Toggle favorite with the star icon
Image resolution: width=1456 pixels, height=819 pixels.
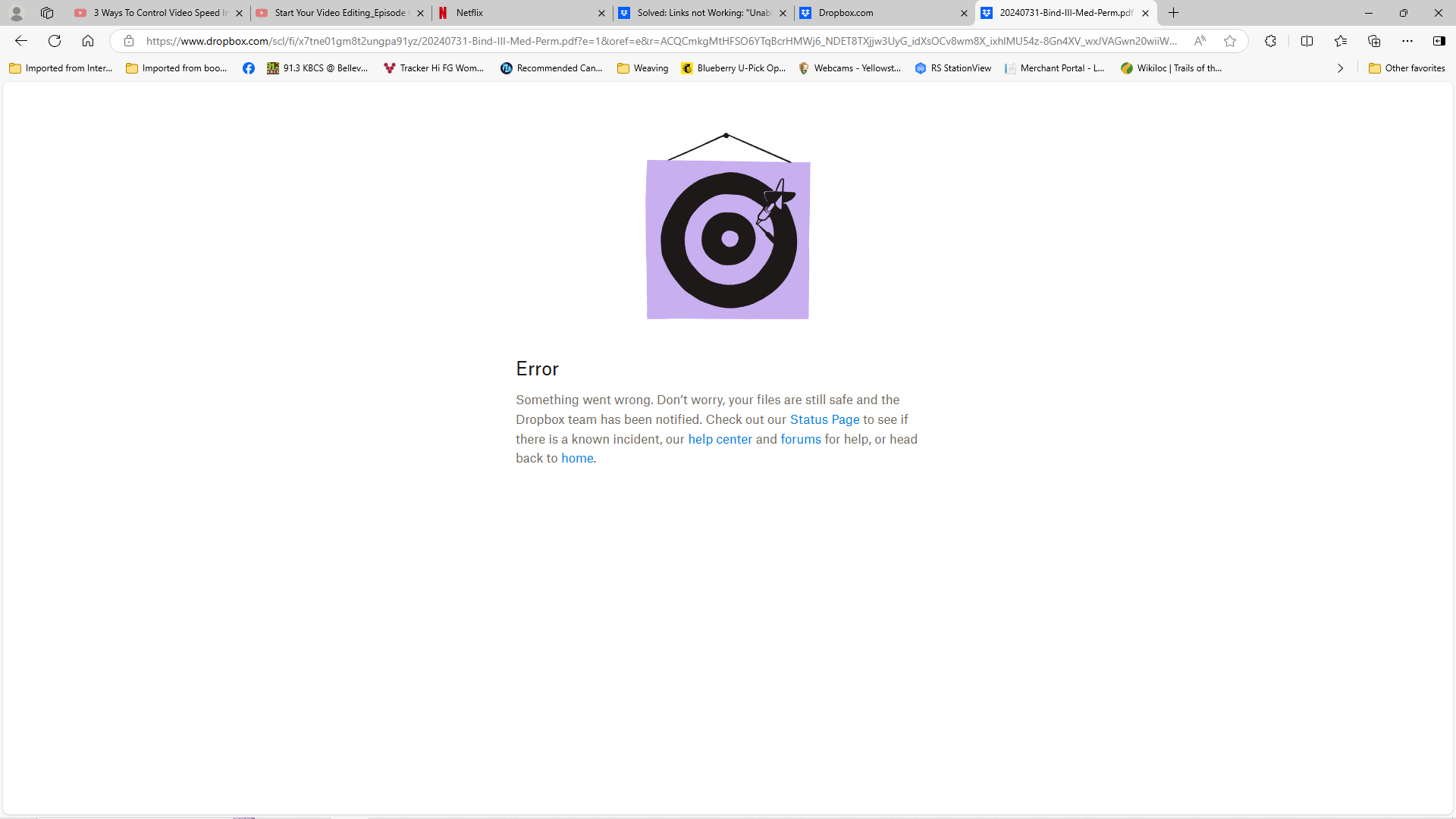click(x=1230, y=41)
